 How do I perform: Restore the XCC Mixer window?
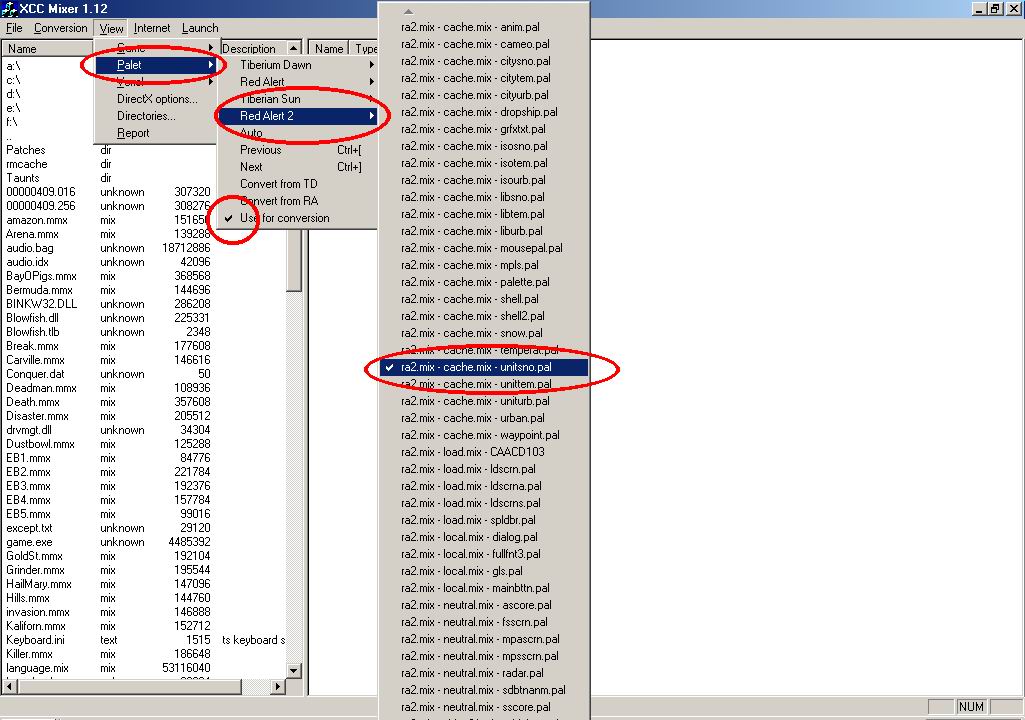point(995,9)
